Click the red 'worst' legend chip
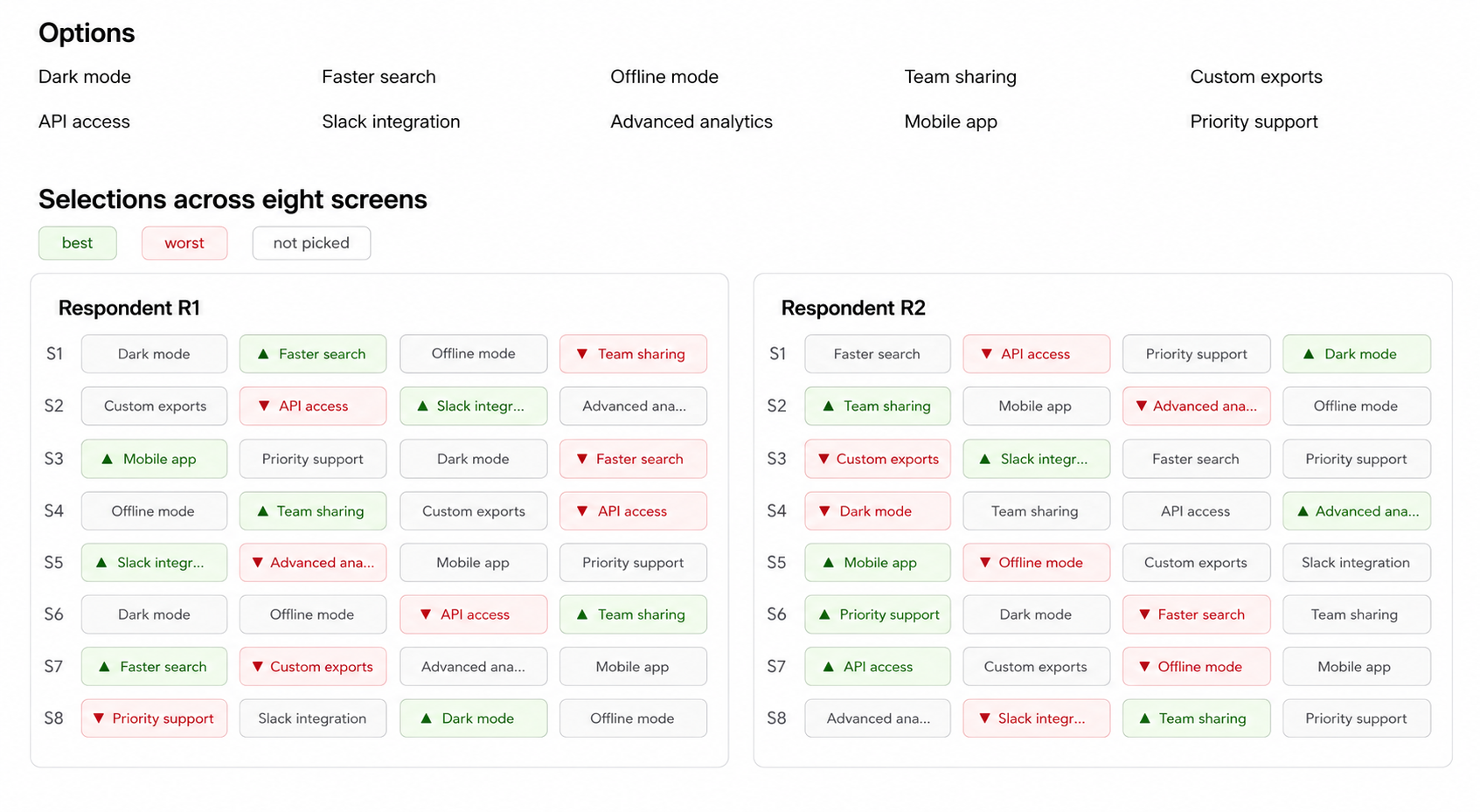The width and height of the screenshot is (1480, 812). [184, 243]
